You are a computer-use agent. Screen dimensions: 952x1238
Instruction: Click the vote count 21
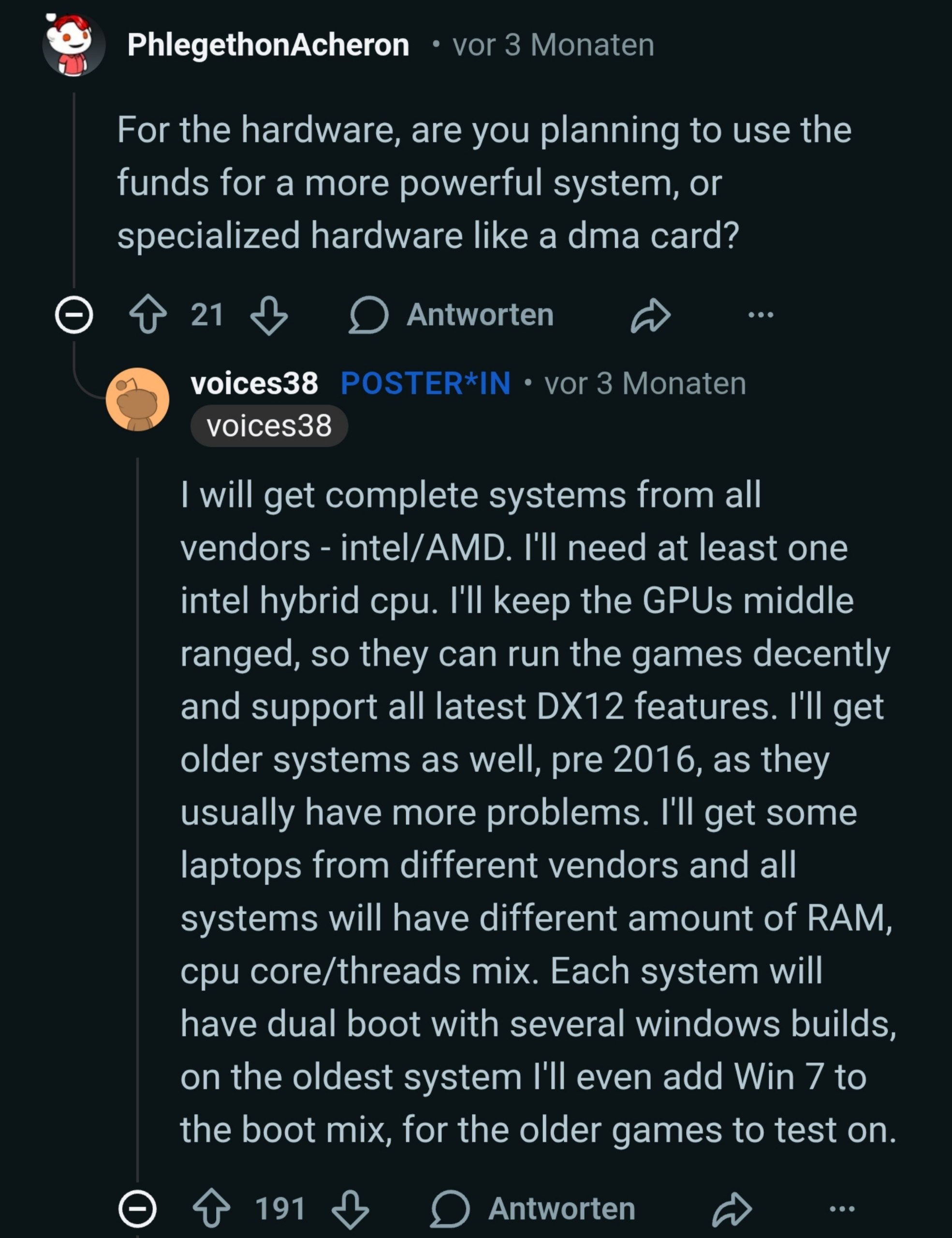pyautogui.click(x=207, y=315)
